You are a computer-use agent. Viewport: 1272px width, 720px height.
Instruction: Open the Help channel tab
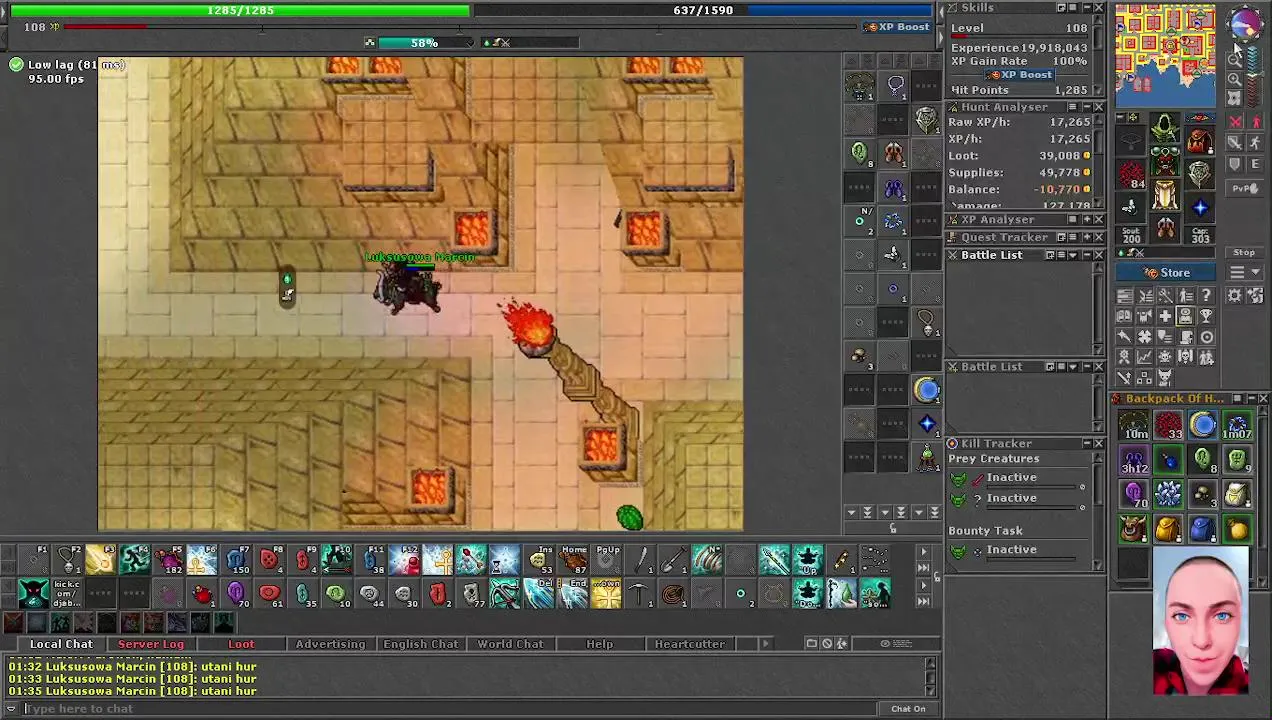(600, 644)
